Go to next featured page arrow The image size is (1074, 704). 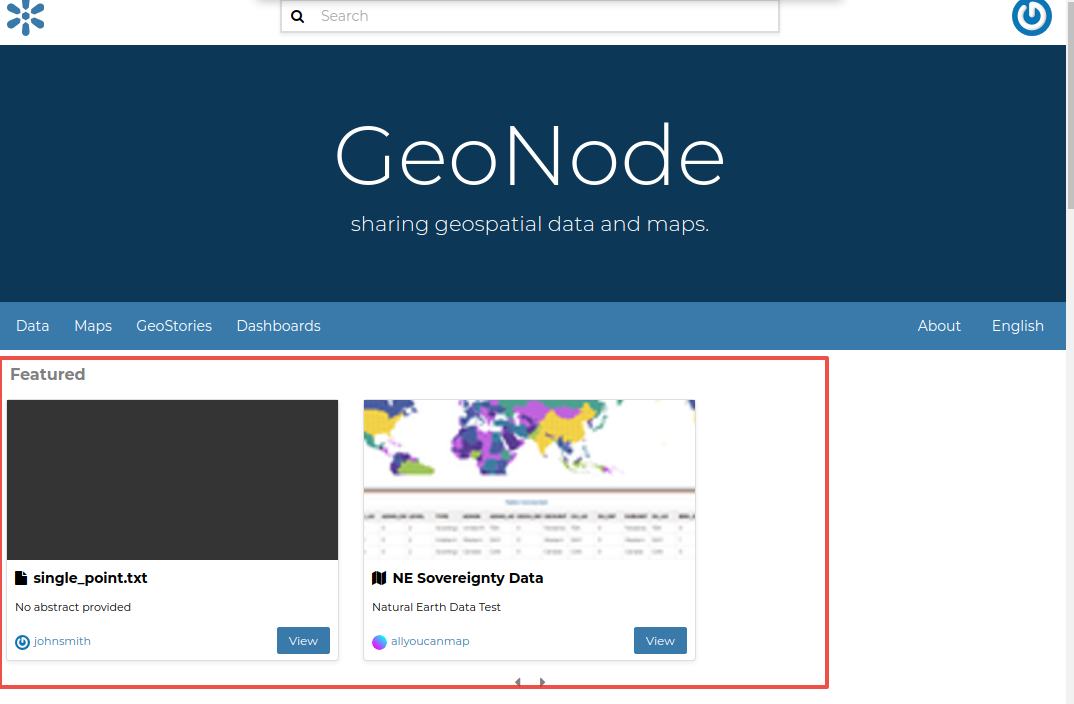click(x=542, y=682)
